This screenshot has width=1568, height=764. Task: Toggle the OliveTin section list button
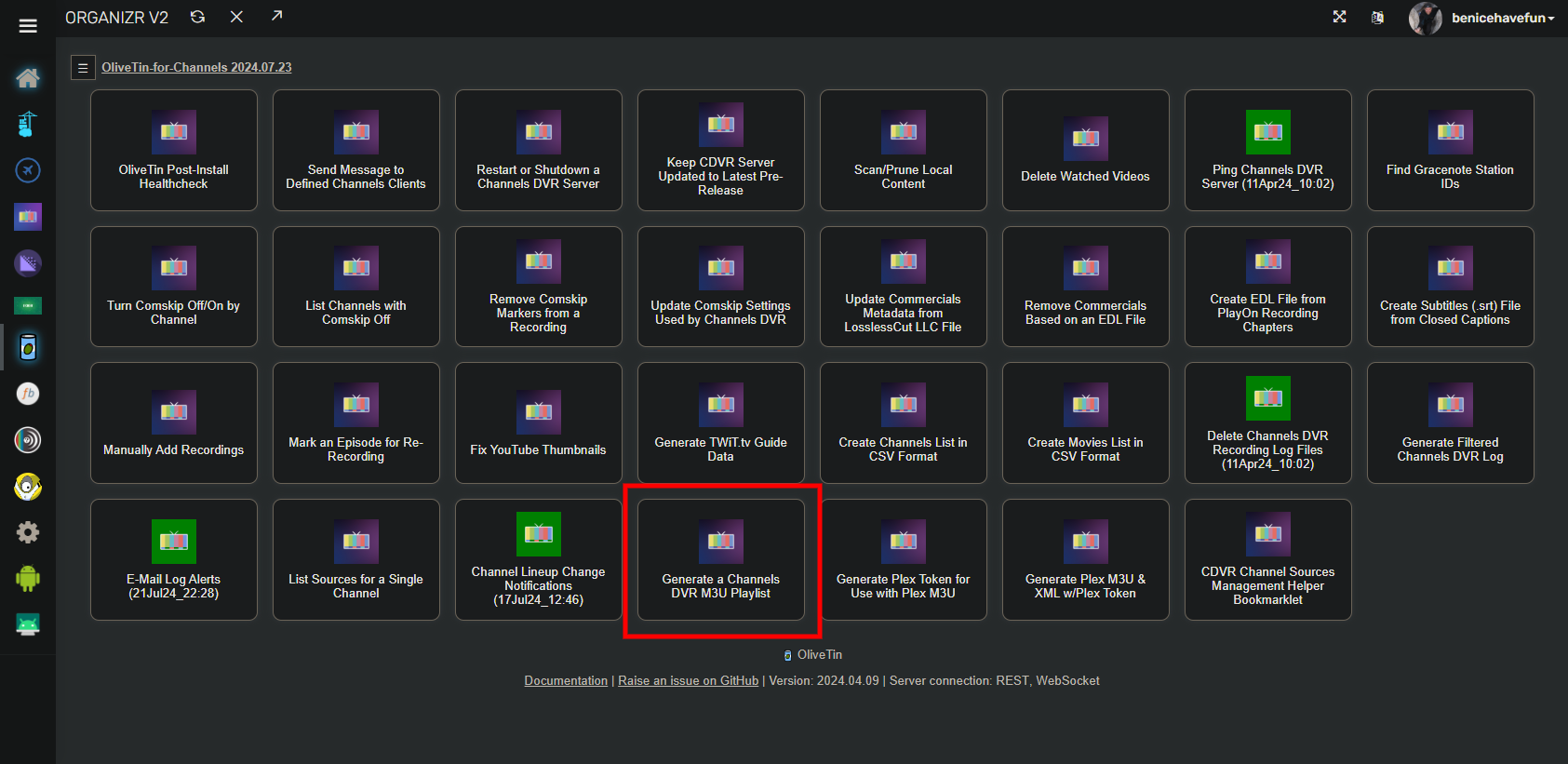coord(83,68)
